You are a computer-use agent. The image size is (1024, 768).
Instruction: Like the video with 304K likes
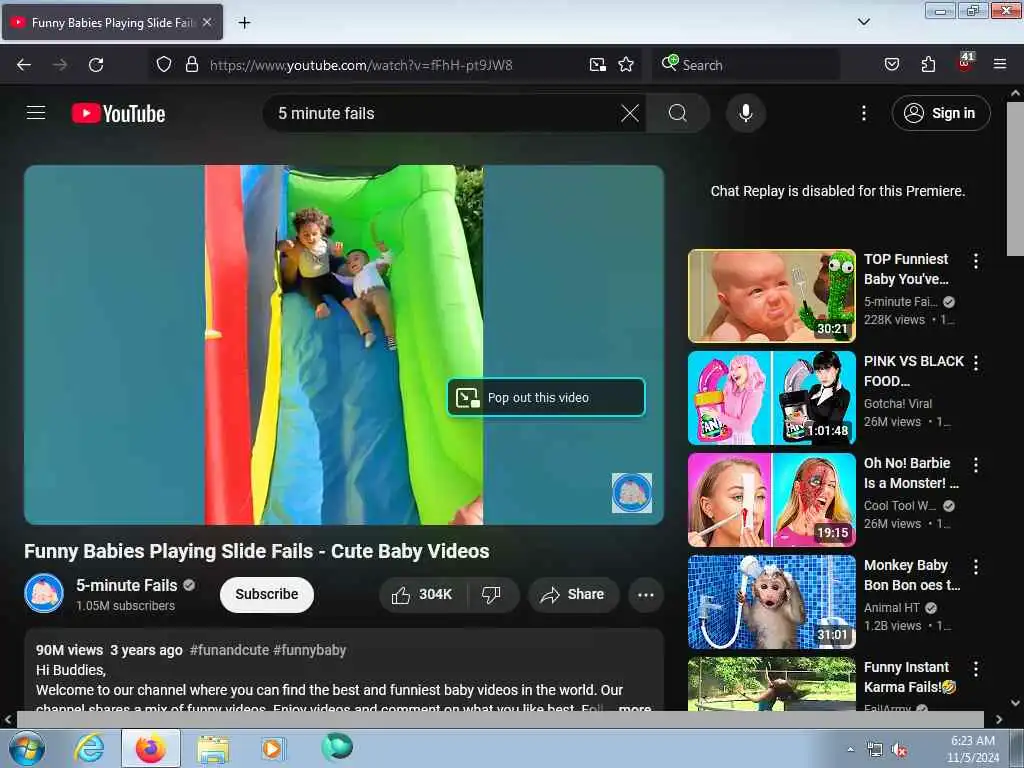(x=423, y=594)
